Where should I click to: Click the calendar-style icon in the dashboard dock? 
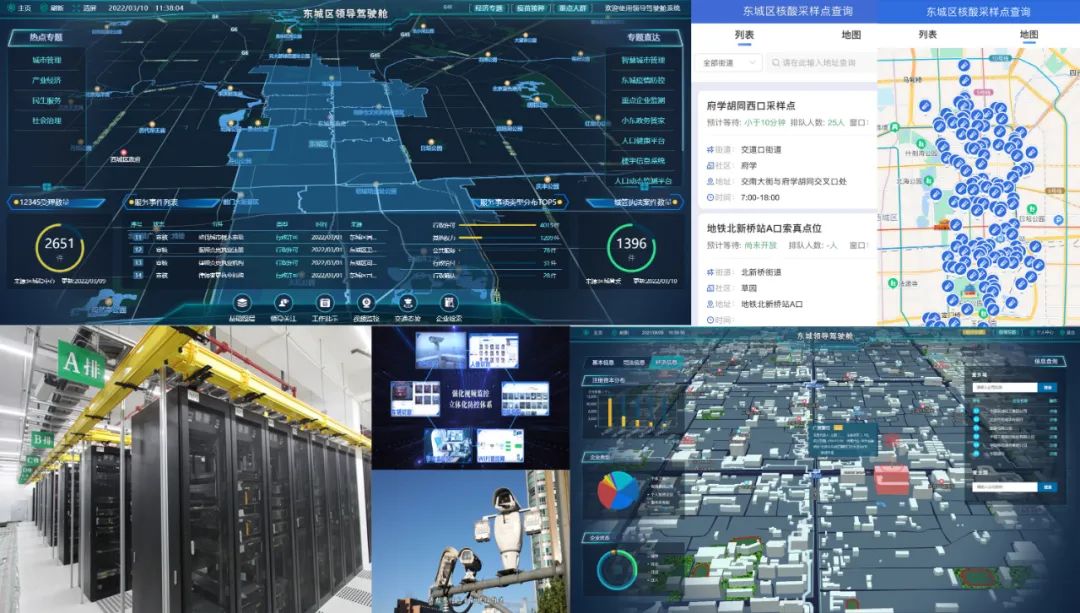324,303
